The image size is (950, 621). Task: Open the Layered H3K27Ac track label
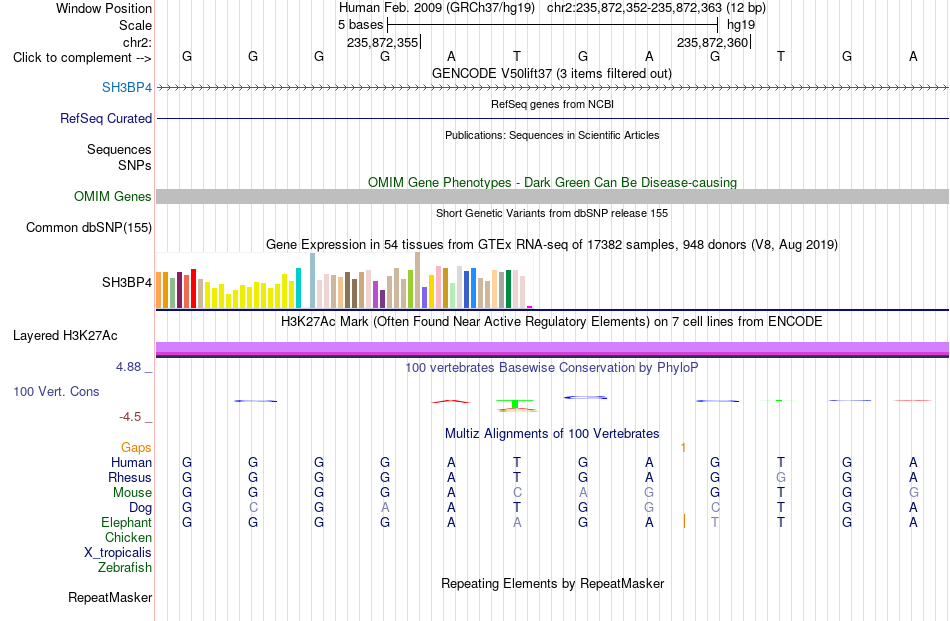coord(65,336)
